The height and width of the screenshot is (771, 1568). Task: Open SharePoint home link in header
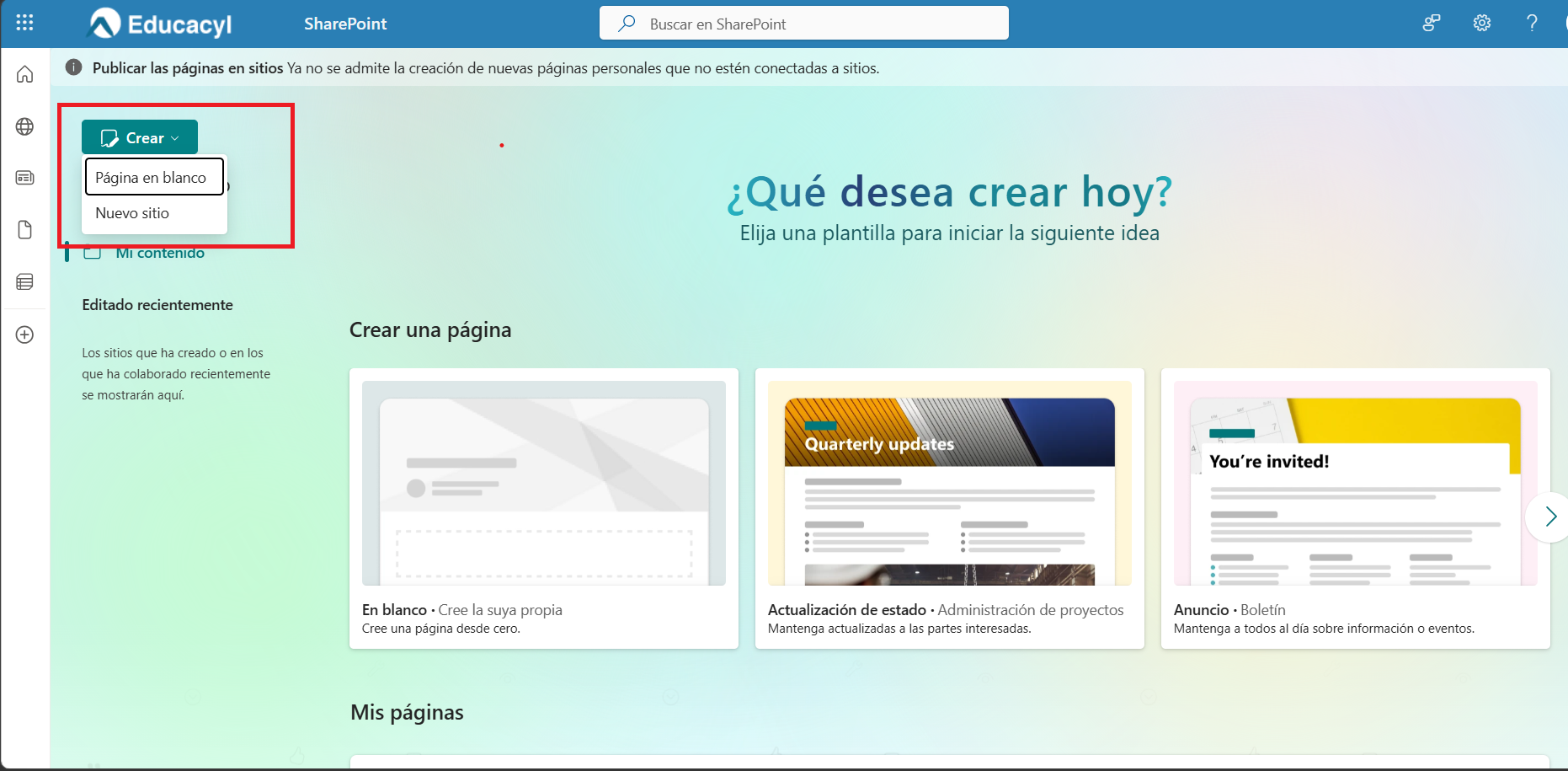pos(345,24)
